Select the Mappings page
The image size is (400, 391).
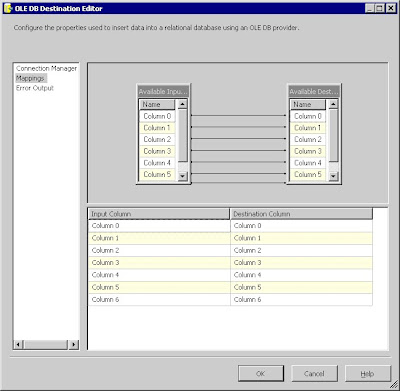(x=30, y=78)
